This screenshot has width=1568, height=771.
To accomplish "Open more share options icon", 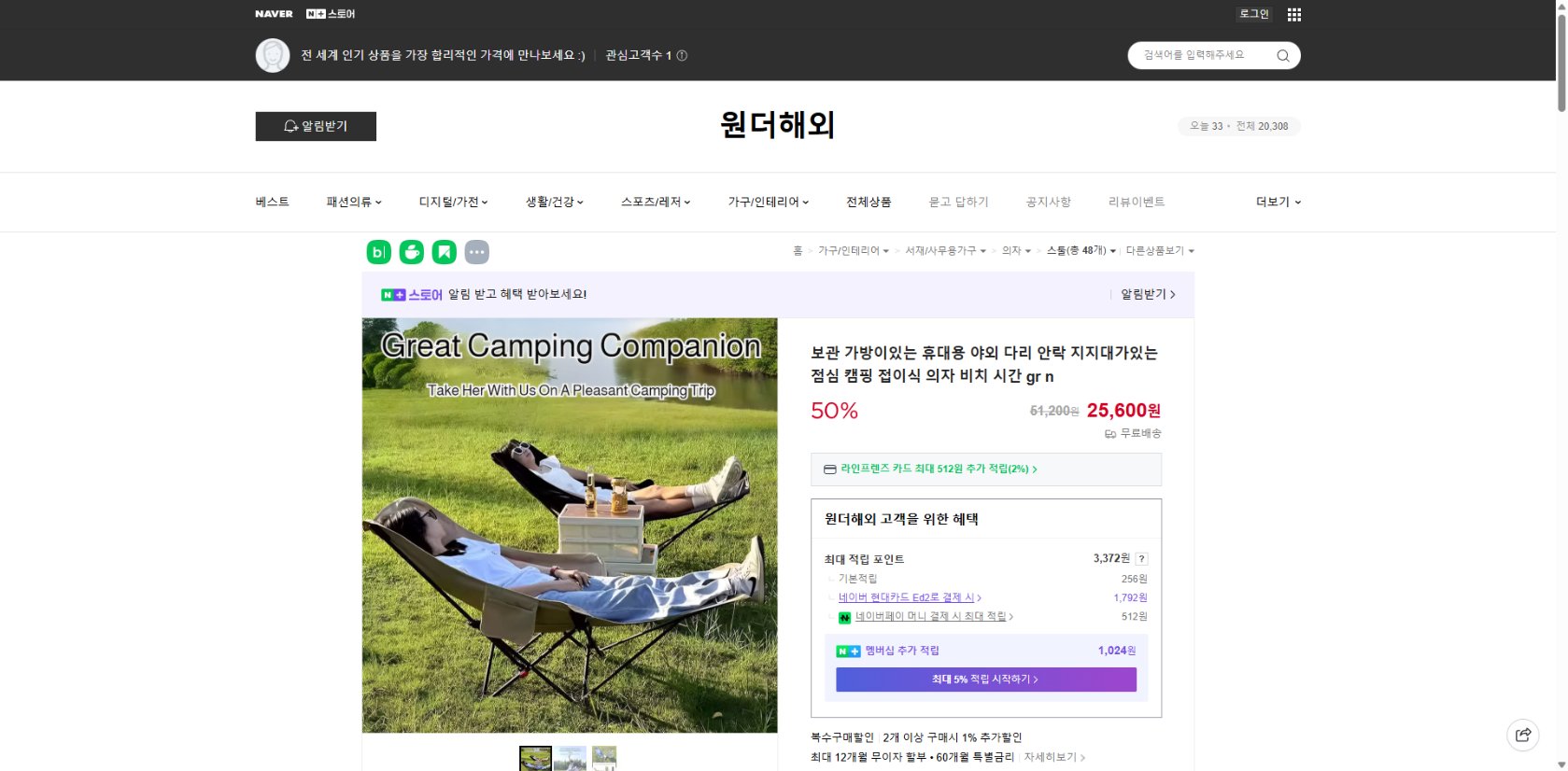I will (476, 252).
